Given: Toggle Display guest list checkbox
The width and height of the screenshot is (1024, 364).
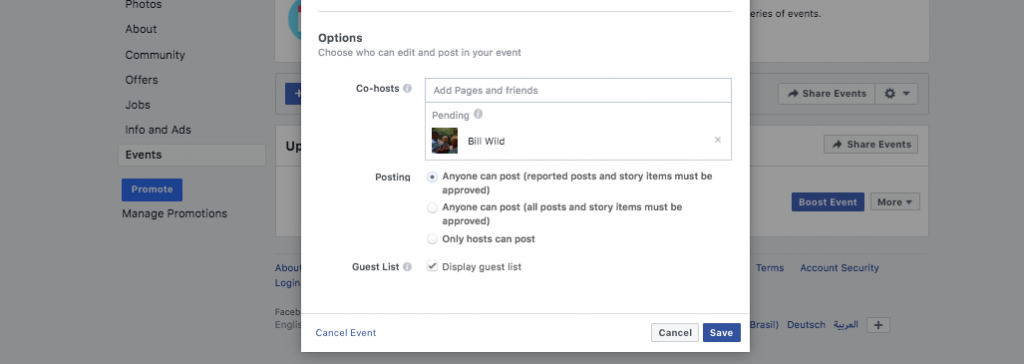Looking at the screenshot, I should coord(432,267).
